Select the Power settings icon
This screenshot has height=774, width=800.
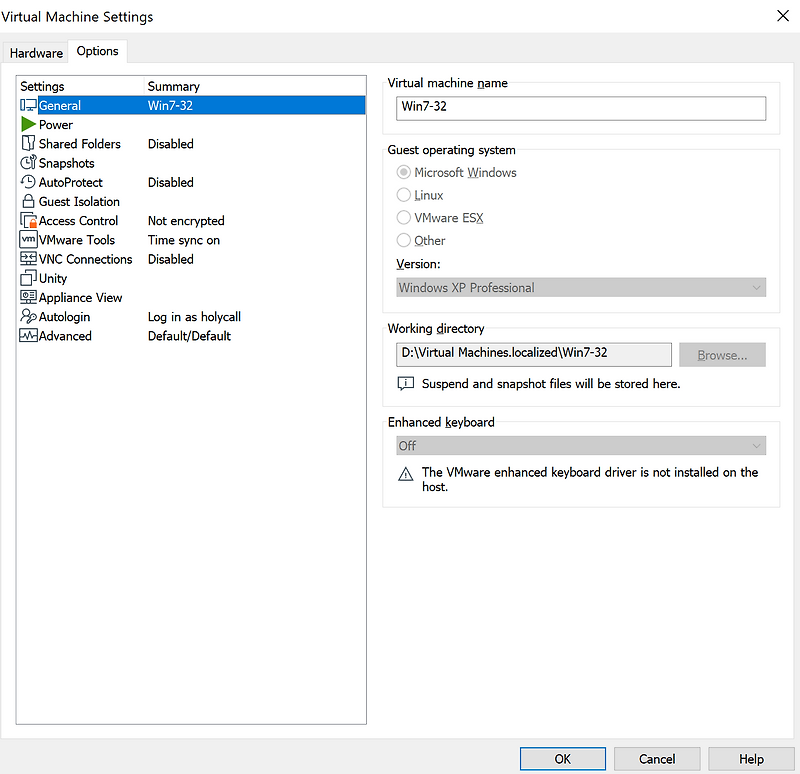point(27,124)
